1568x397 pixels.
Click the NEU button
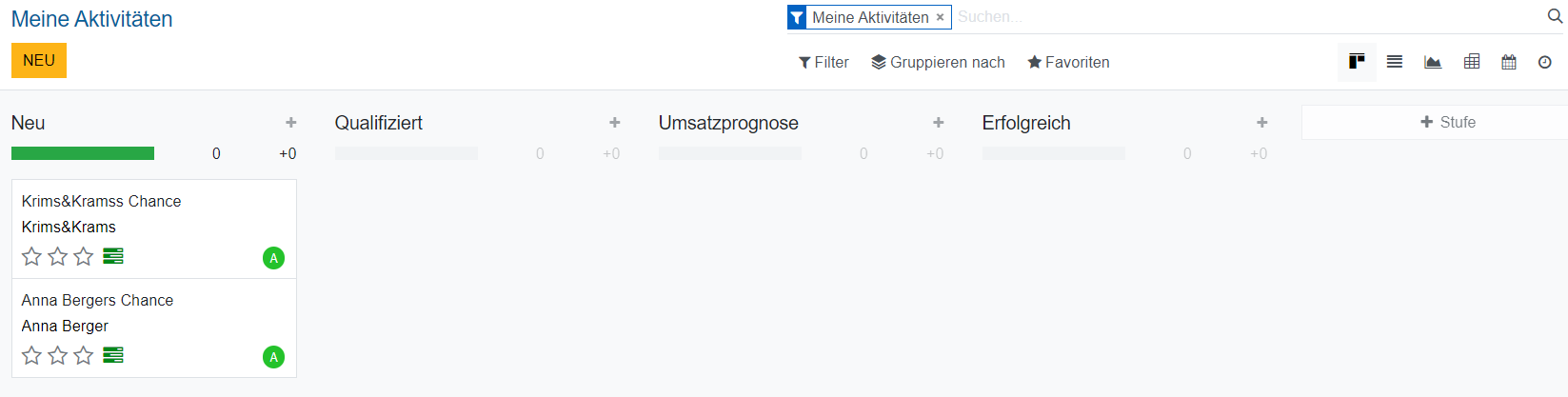click(39, 60)
